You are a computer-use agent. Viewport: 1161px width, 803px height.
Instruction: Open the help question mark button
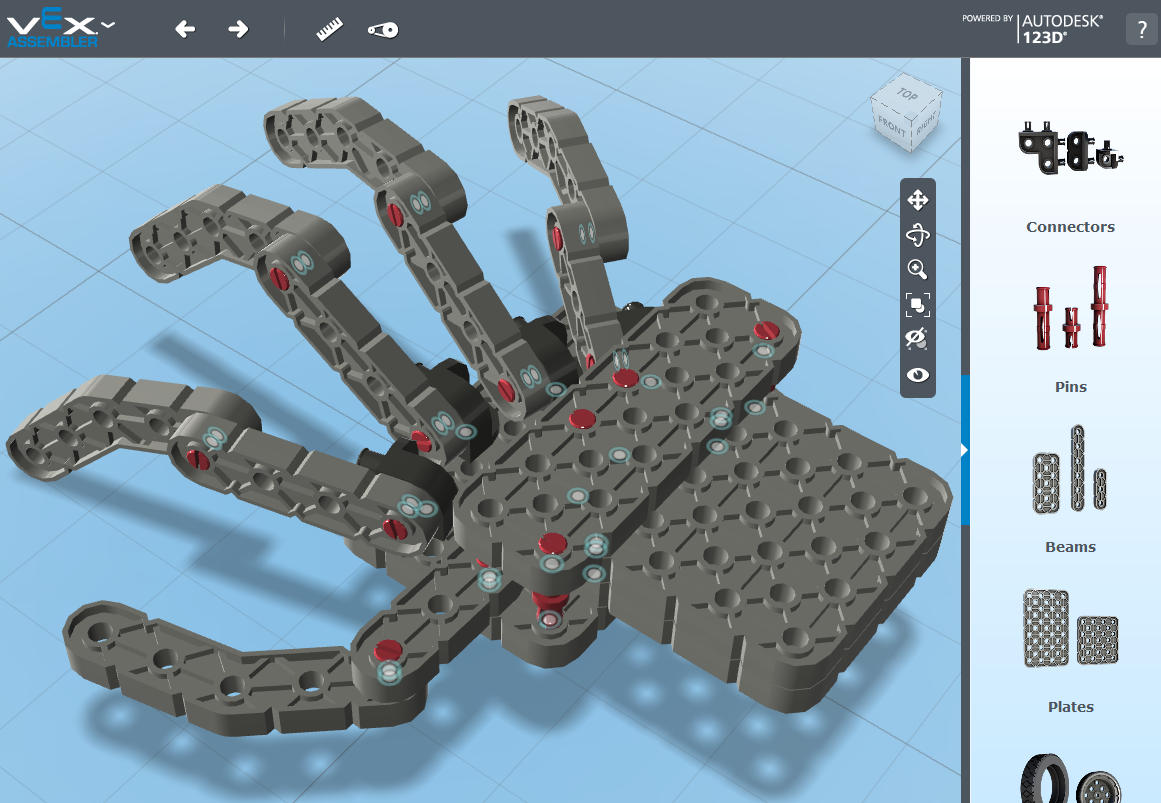pos(1141,29)
